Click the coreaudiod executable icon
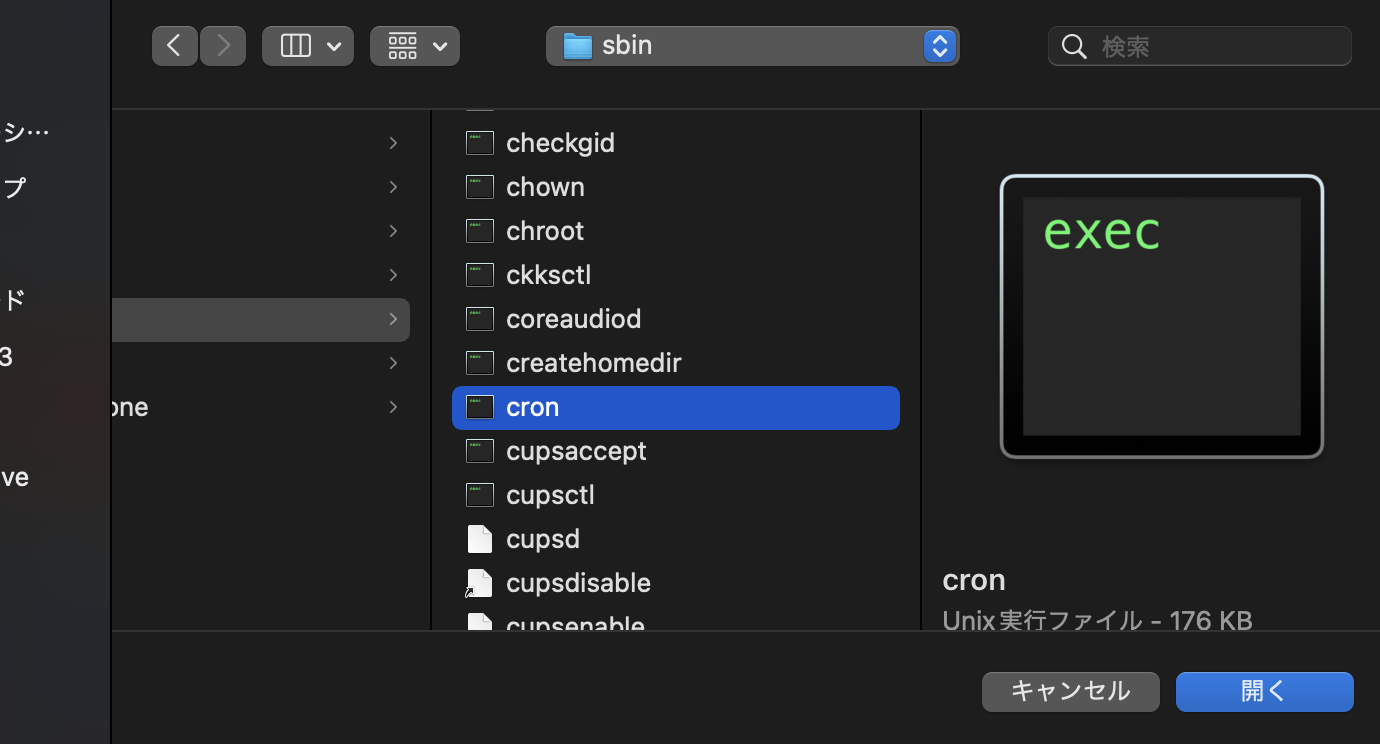Image resolution: width=1380 pixels, height=744 pixels. (479, 319)
